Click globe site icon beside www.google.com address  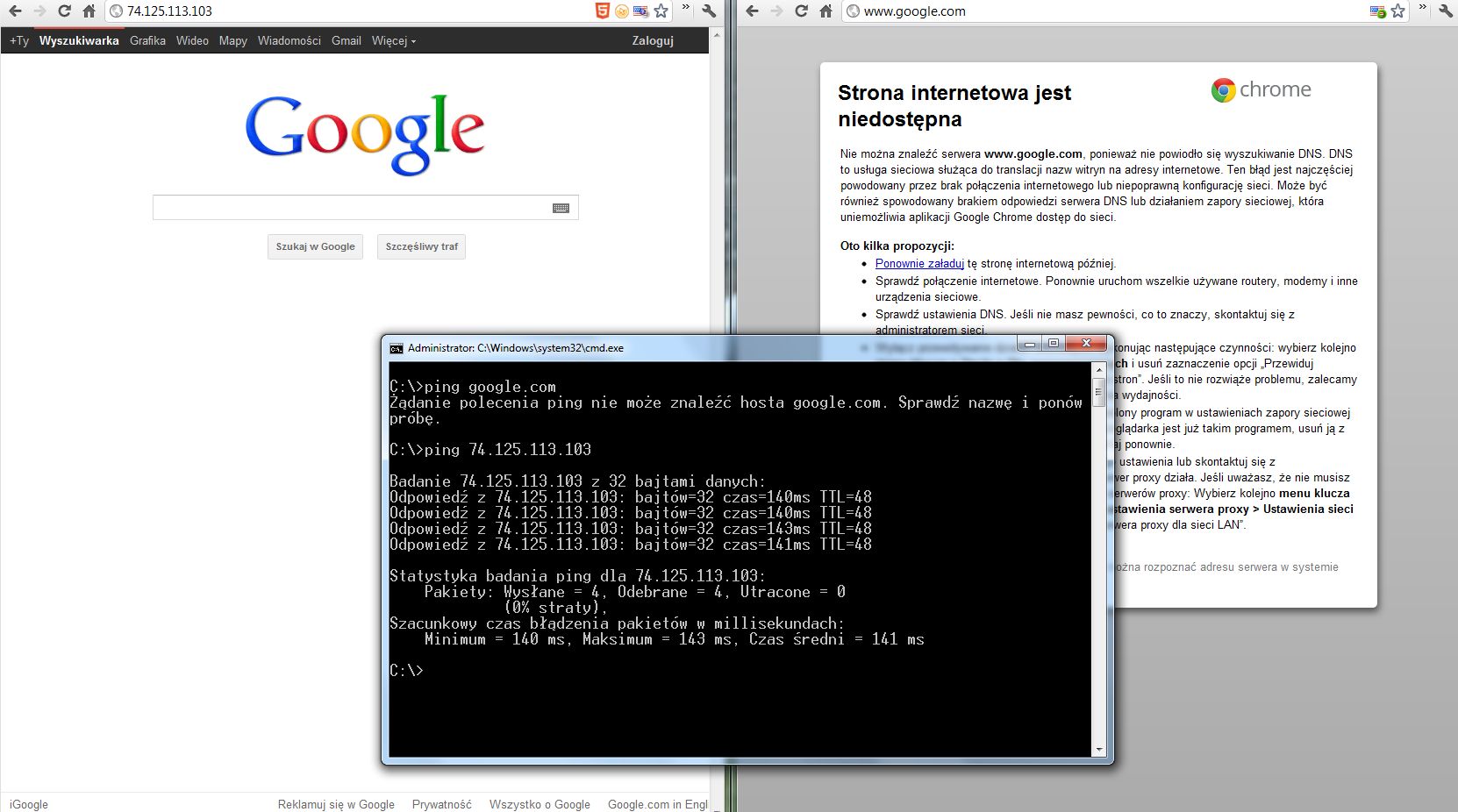pos(853,11)
